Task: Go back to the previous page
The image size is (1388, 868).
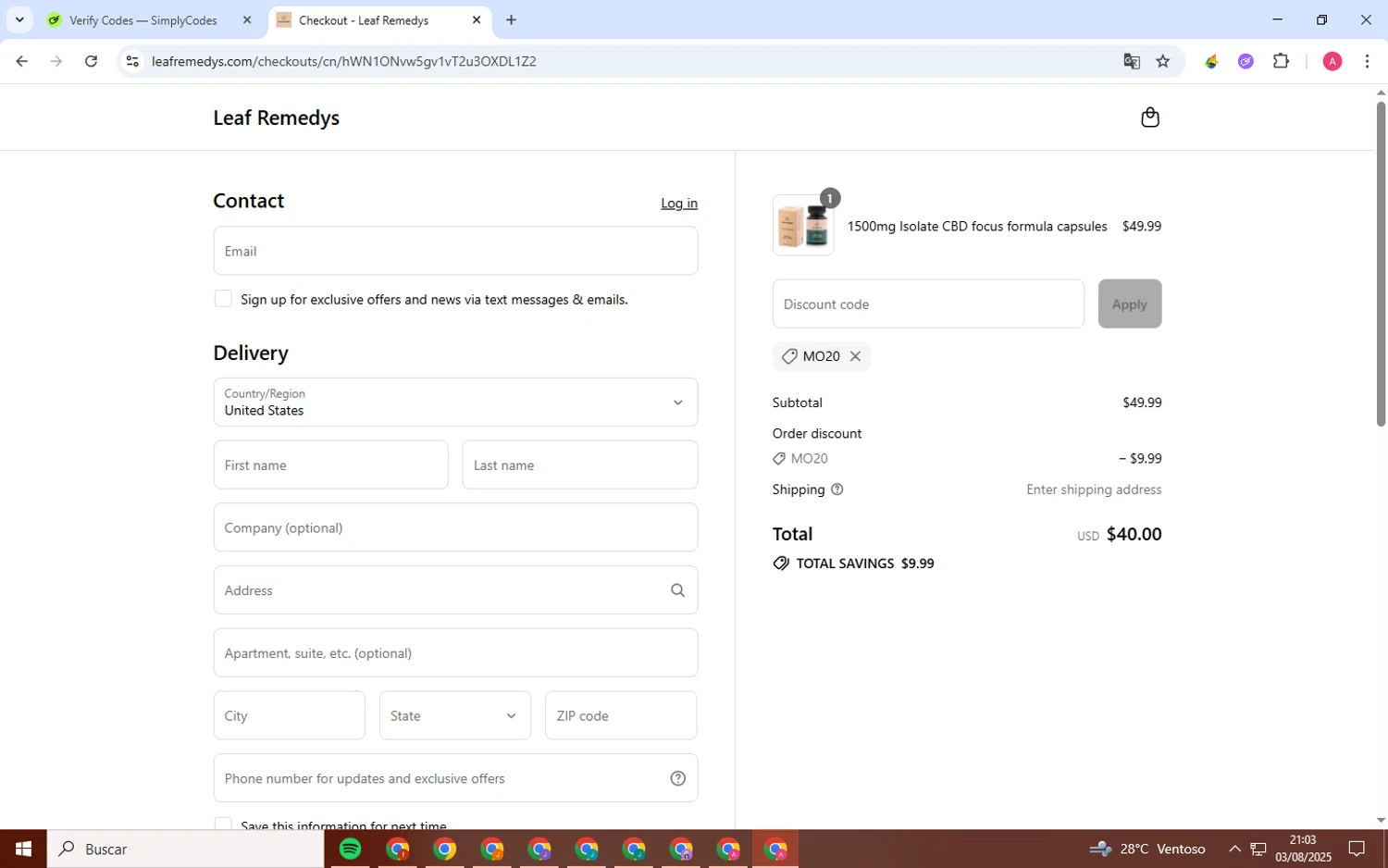Action: pyautogui.click(x=21, y=61)
